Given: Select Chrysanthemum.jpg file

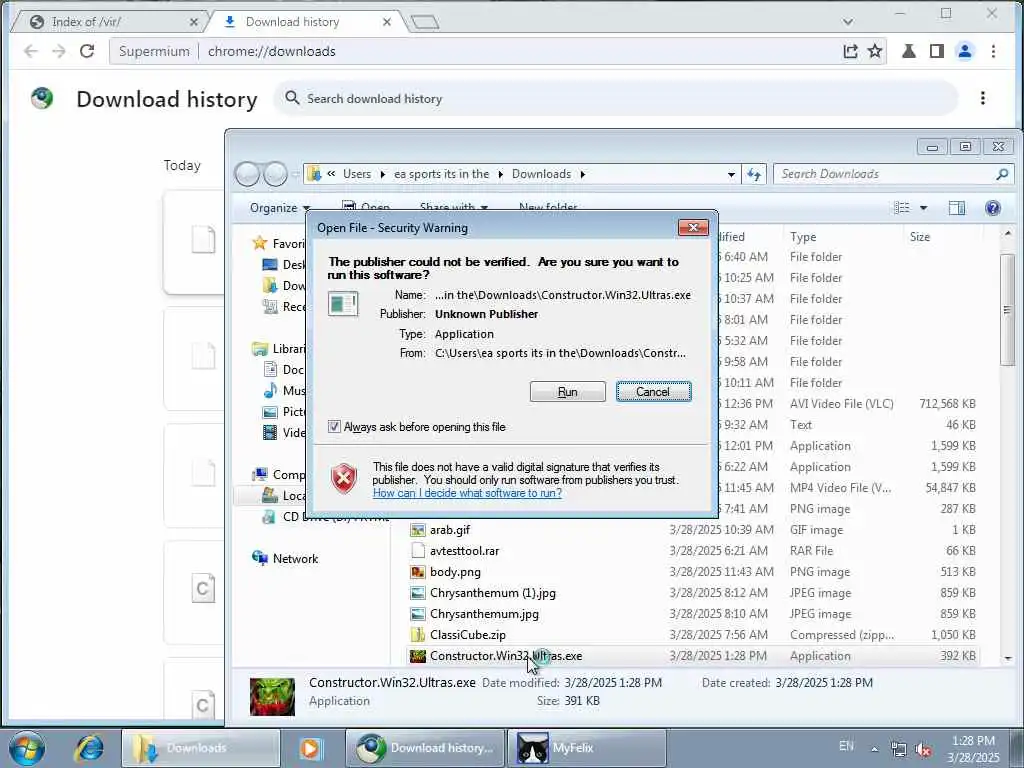Looking at the screenshot, I should click(484, 614).
